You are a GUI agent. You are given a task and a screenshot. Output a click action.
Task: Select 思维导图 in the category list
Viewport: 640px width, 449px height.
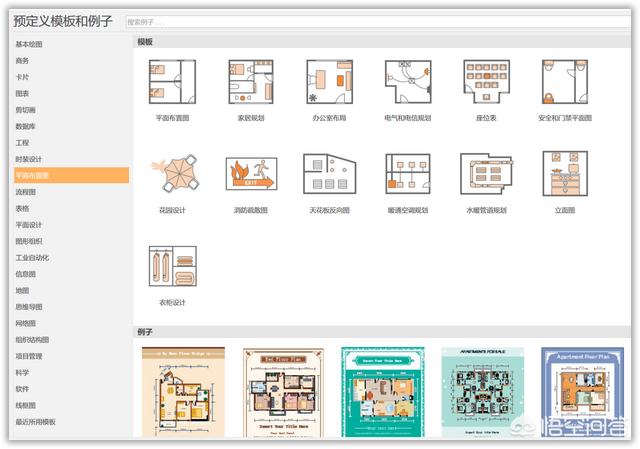point(29,306)
